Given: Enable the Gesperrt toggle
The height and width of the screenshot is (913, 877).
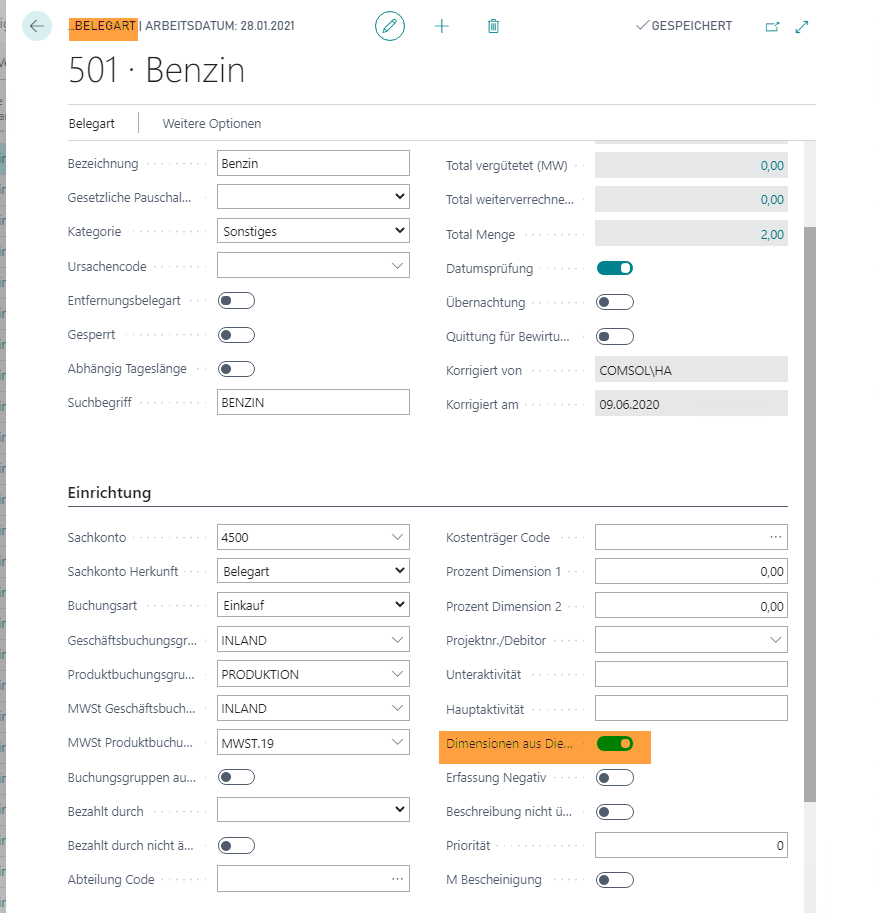Looking at the screenshot, I should click(237, 335).
